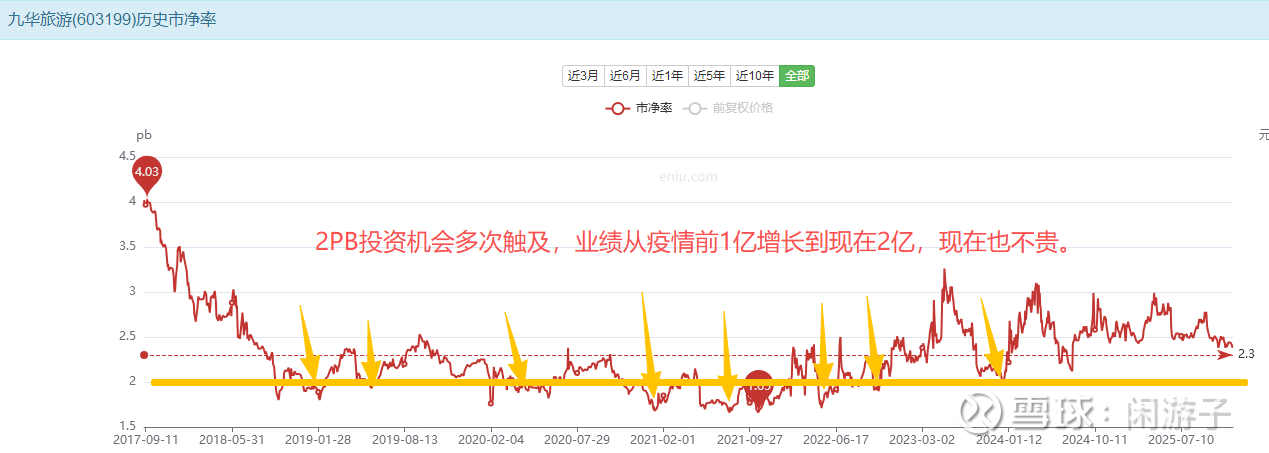The width and height of the screenshot is (1269, 453).
Task: Click the pb axis unit label
Action: (144, 135)
